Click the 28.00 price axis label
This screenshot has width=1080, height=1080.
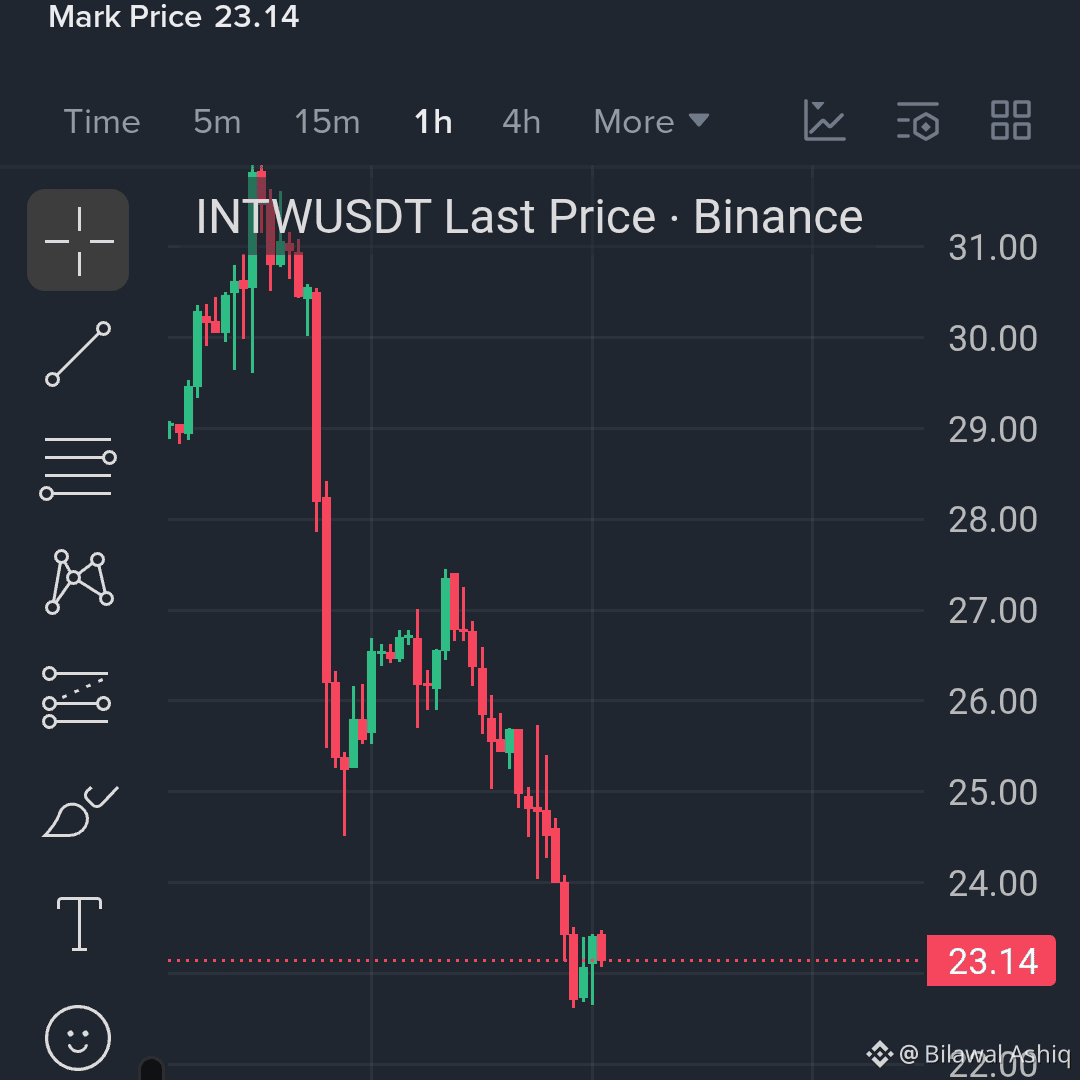[x=993, y=519]
